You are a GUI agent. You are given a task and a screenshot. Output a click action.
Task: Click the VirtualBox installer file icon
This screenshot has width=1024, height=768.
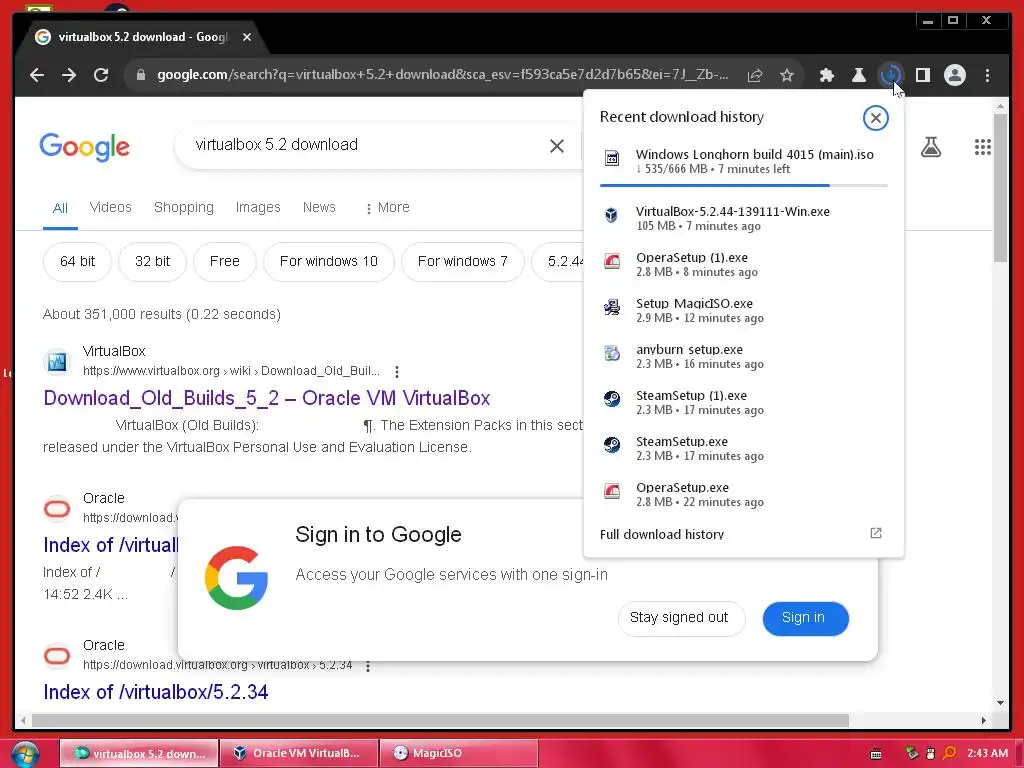click(611, 215)
